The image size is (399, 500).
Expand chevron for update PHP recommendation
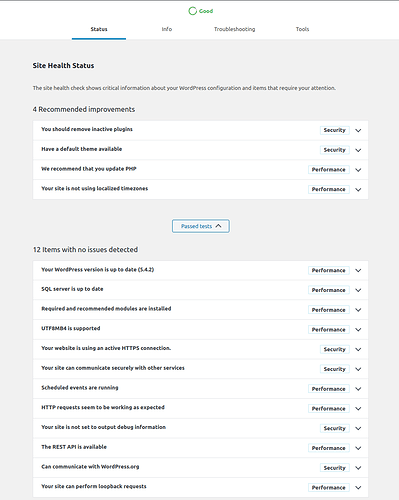coord(358,170)
